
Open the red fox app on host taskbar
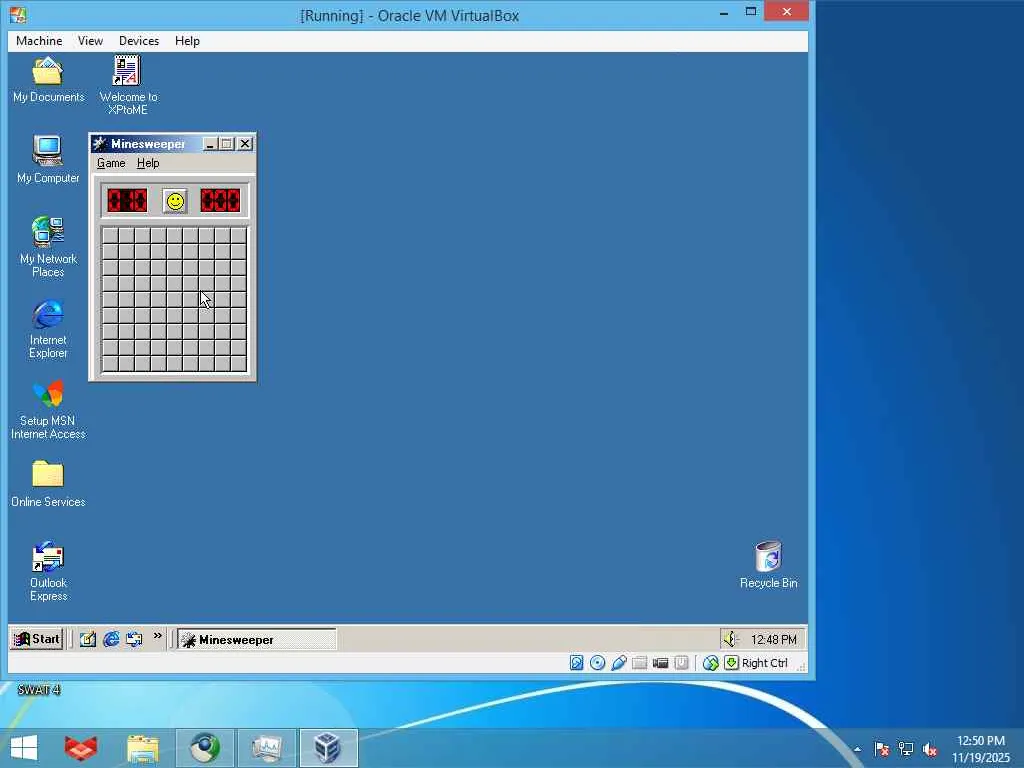tap(81, 748)
